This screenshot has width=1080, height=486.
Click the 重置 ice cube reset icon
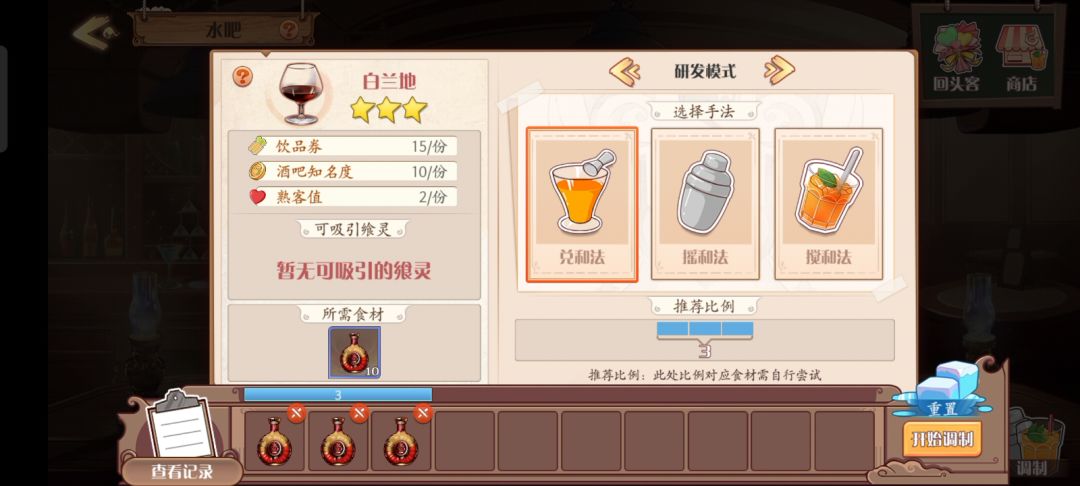[942, 390]
